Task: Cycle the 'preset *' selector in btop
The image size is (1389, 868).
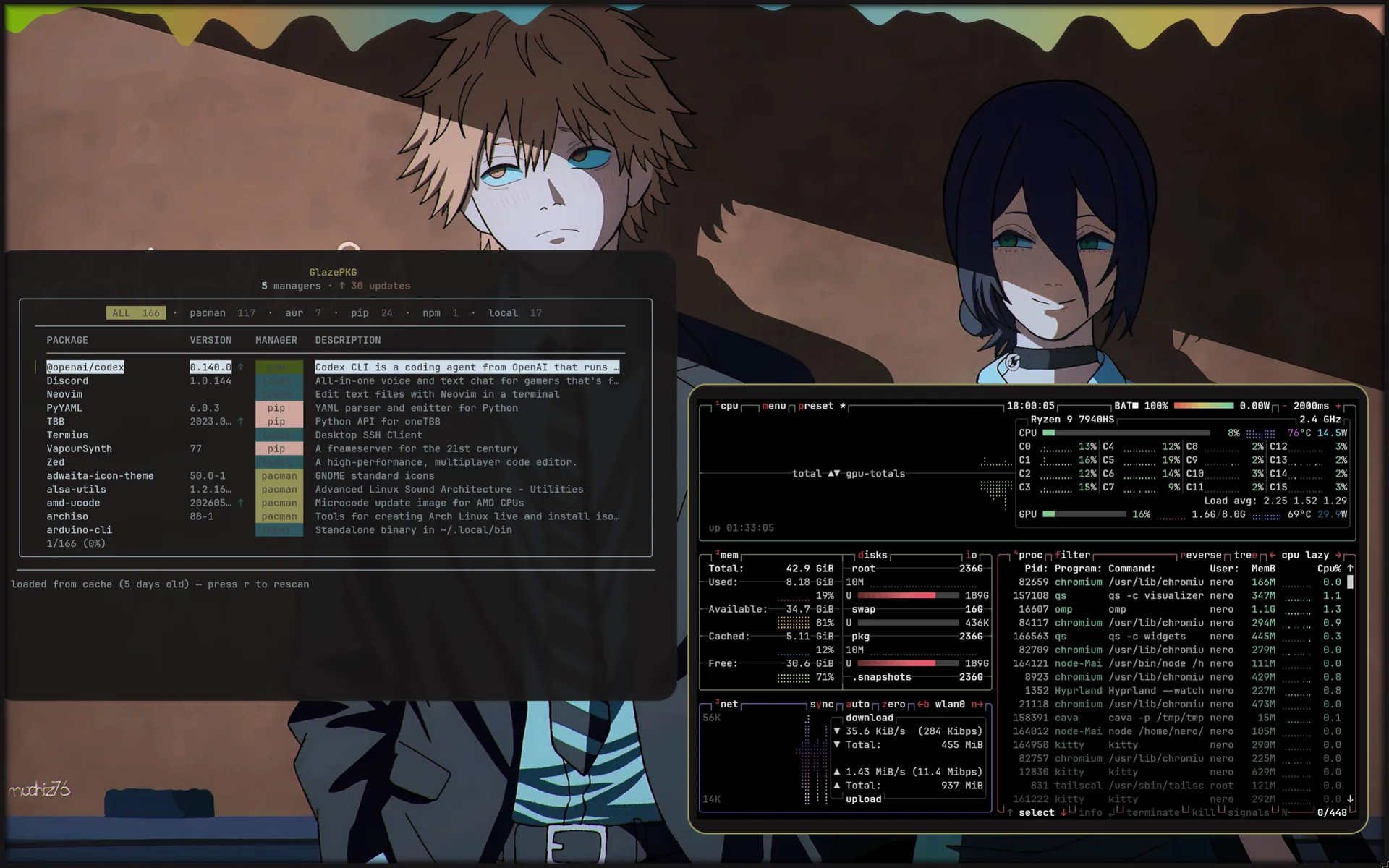Action: tap(822, 406)
